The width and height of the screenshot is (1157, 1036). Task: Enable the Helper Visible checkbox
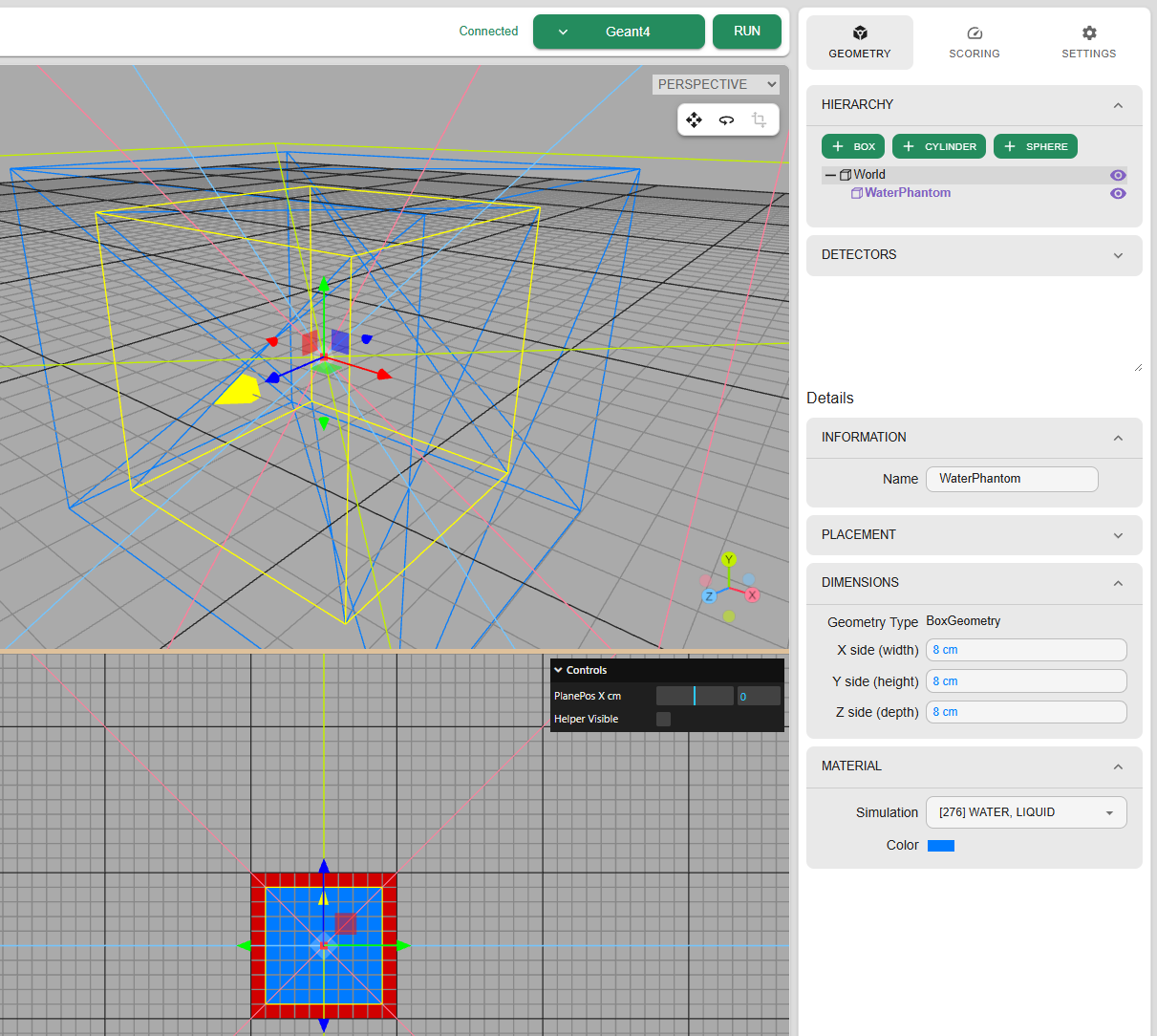point(663,719)
